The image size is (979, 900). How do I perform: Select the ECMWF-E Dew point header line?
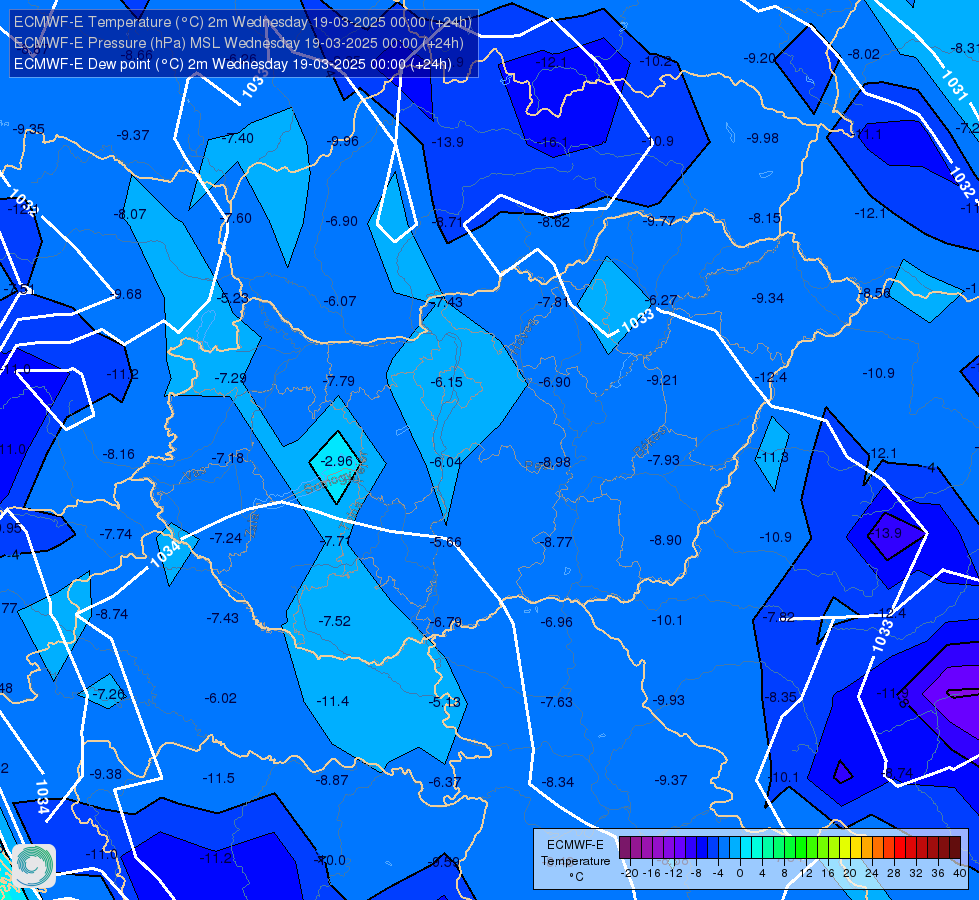tap(232, 64)
